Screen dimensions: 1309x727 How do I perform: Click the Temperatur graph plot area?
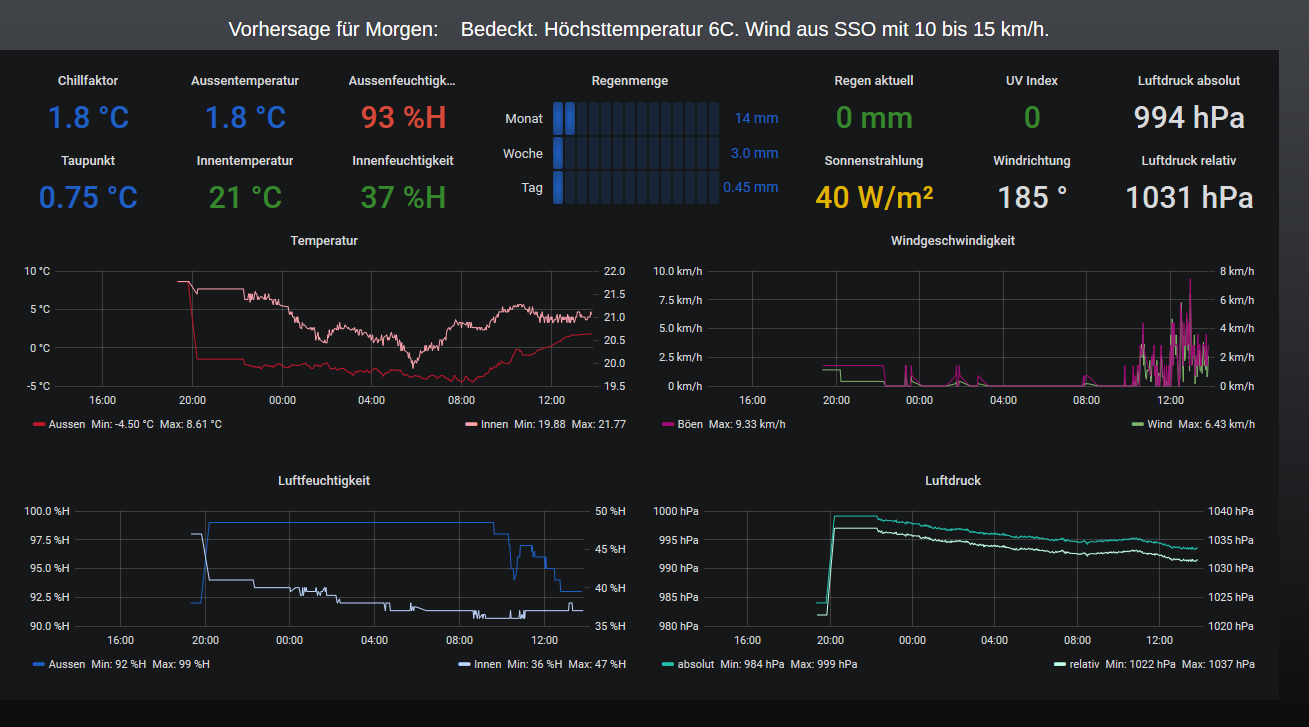coord(324,328)
